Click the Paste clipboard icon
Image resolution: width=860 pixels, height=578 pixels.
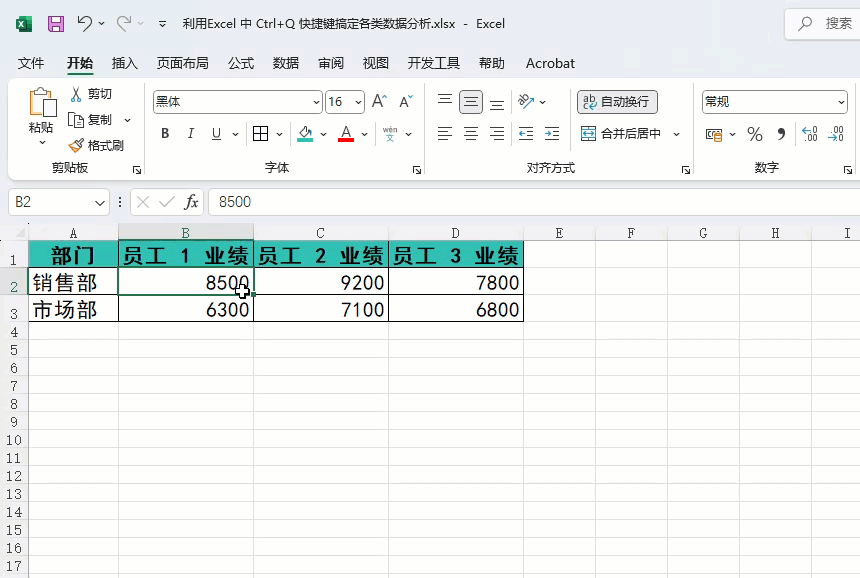[42, 103]
